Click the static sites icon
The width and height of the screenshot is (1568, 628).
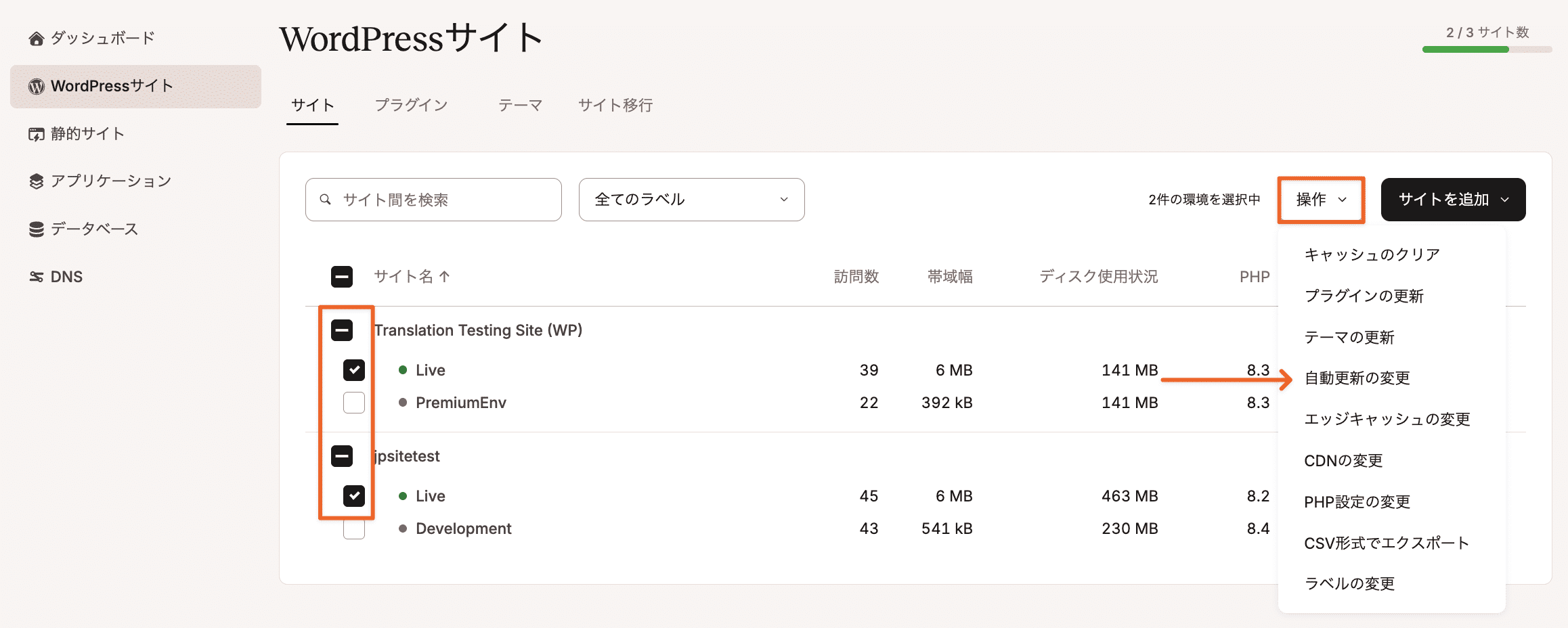pyautogui.click(x=37, y=134)
